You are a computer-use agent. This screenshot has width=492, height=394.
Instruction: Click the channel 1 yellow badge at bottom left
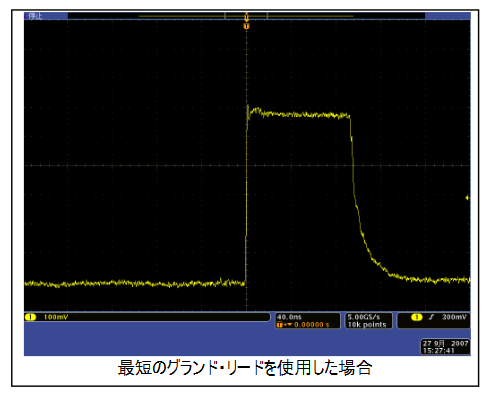coord(31,317)
